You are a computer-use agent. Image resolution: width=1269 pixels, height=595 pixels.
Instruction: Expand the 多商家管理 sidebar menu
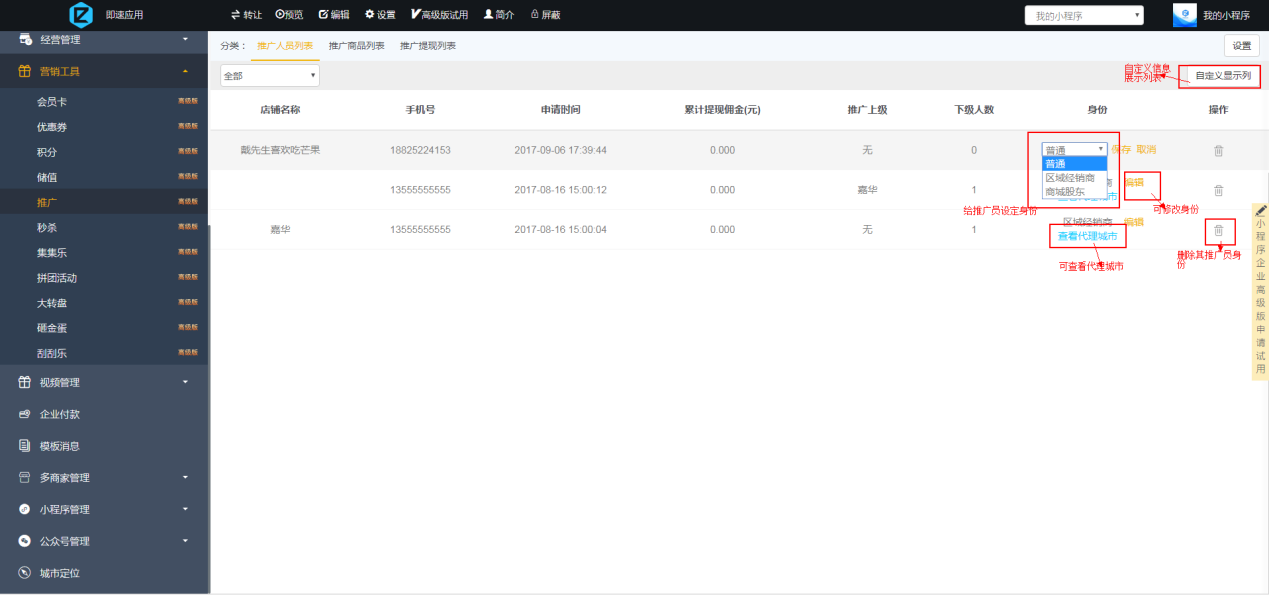tap(185, 478)
